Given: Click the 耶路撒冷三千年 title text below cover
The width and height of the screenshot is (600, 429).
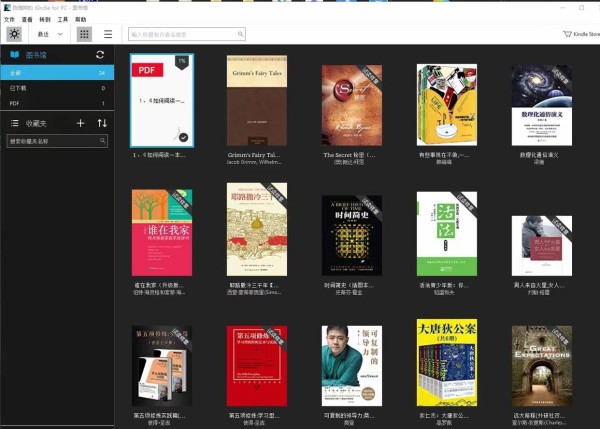Looking at the screenshot, I should point(254,285).
